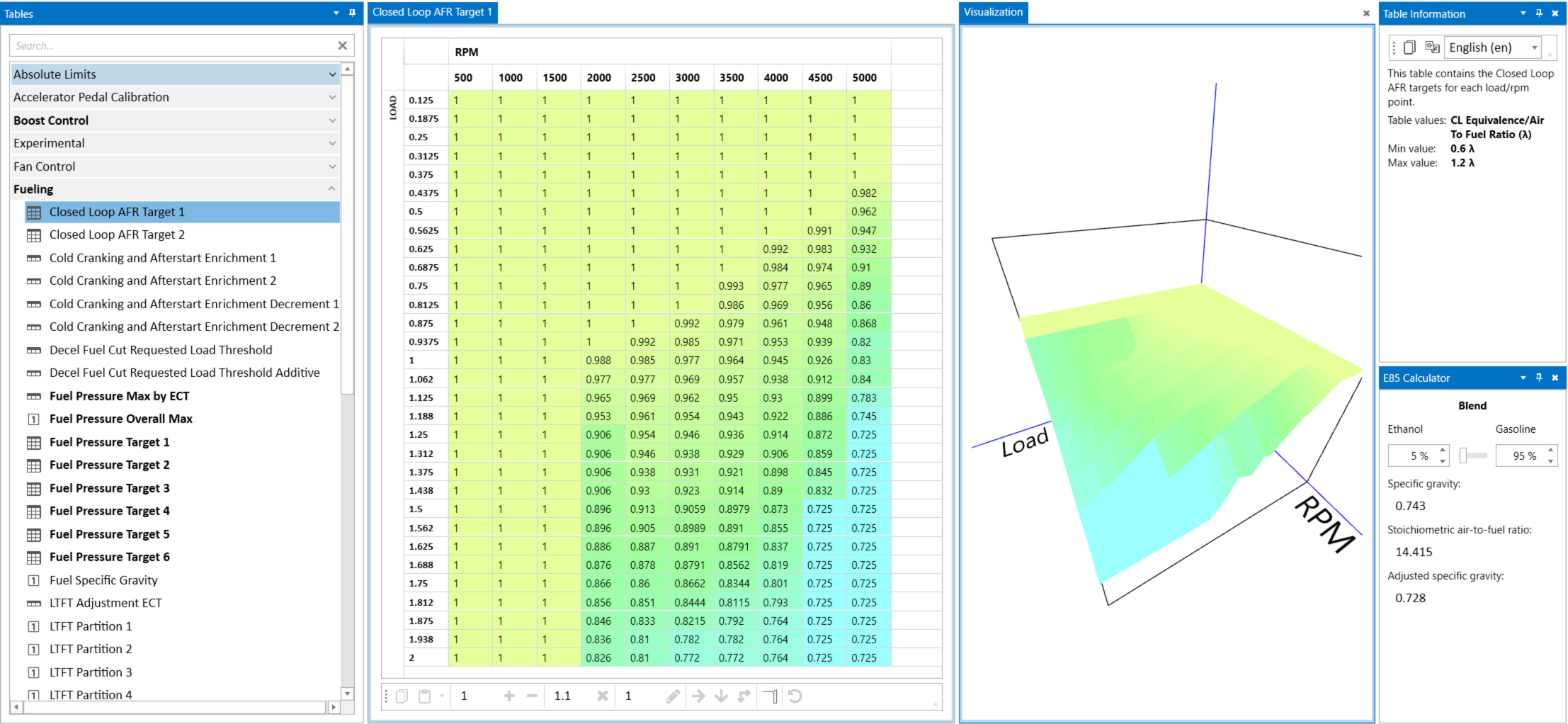This screenshot has height=724, width=1568.
Task: Toggle pin on Table Information panel
Action: pos(1539,13)
